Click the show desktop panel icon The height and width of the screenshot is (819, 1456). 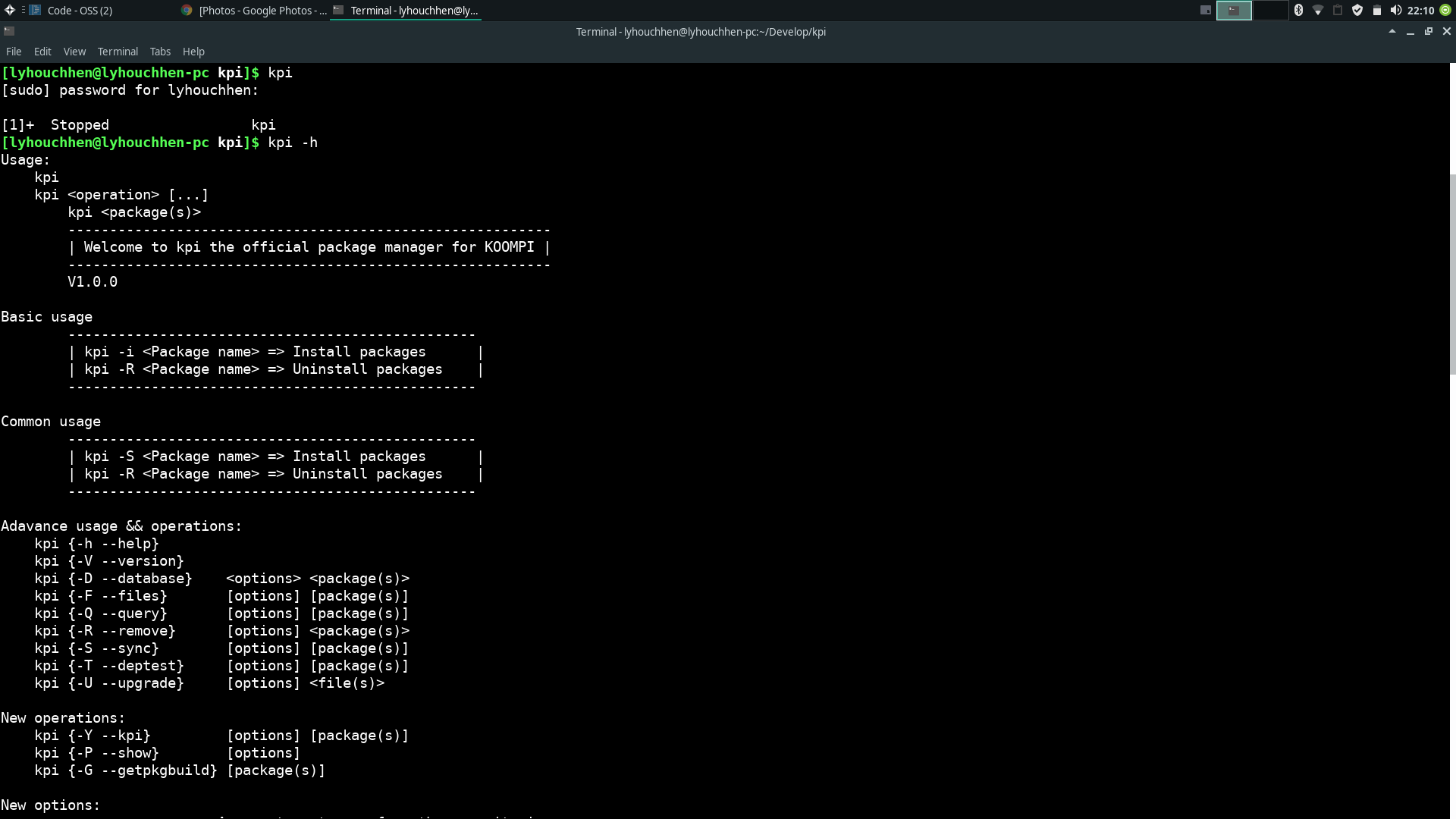click(x=1205, y=10)
